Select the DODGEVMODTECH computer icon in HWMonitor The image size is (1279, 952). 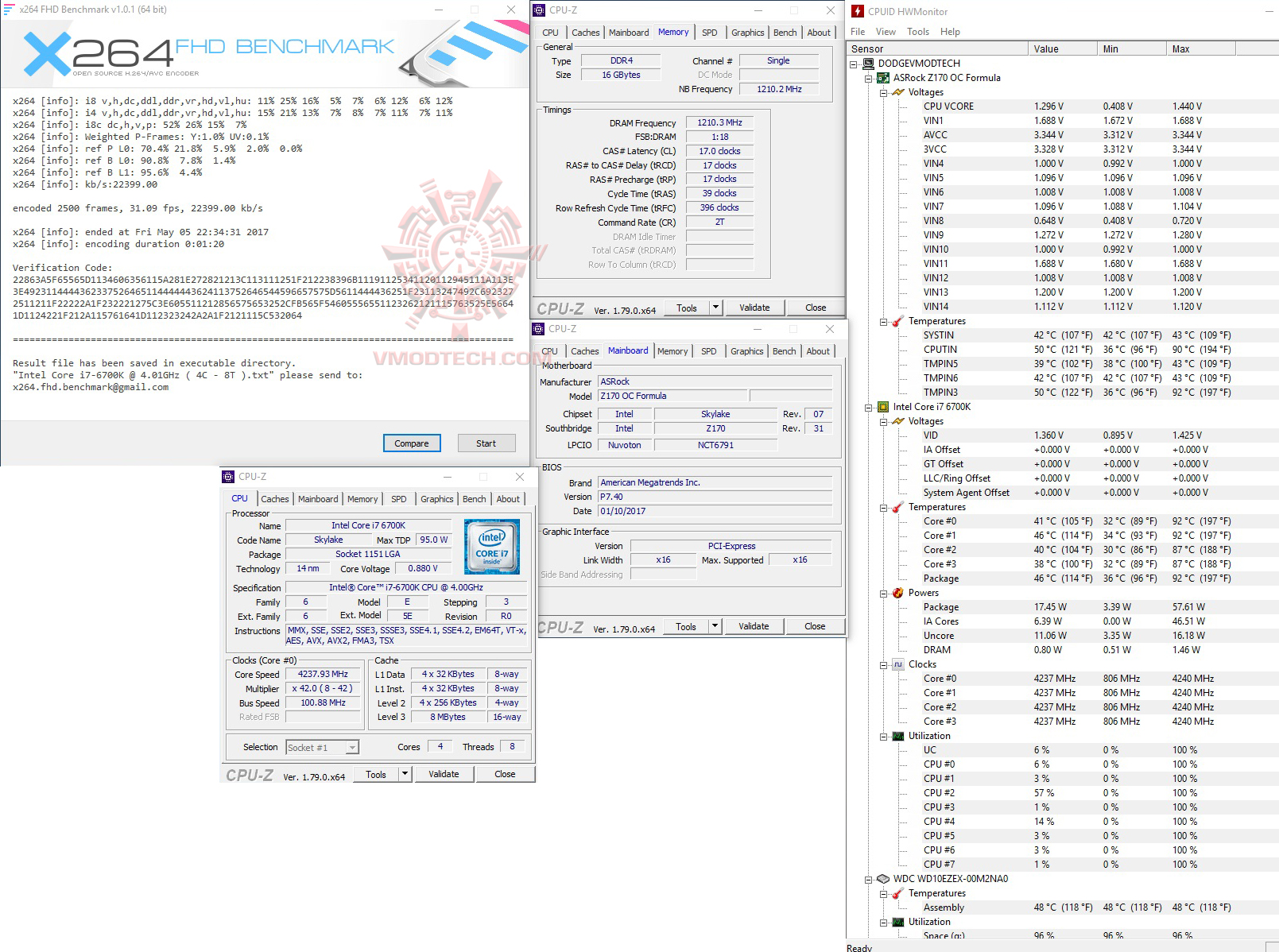[x=868, y=64]
